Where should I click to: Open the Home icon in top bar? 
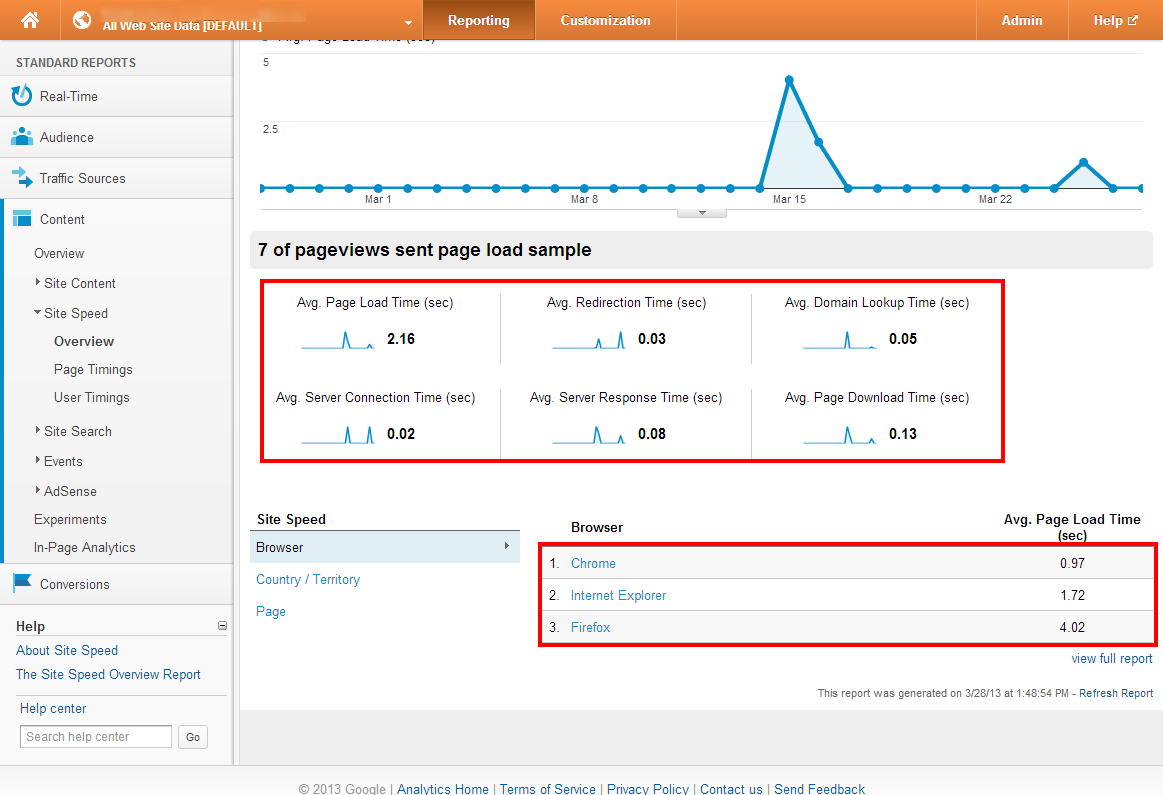[30, 20]
